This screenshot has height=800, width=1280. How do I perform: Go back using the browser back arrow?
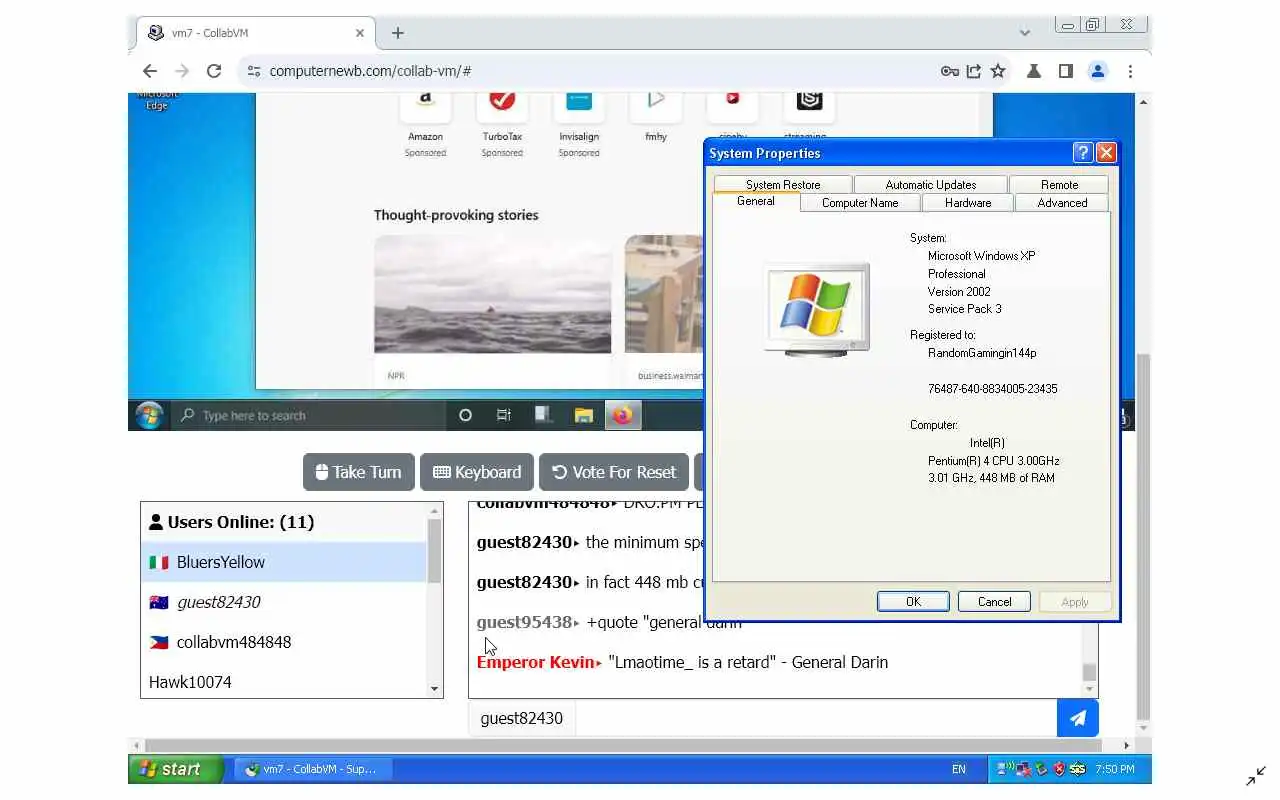click(x=150, y=71)
